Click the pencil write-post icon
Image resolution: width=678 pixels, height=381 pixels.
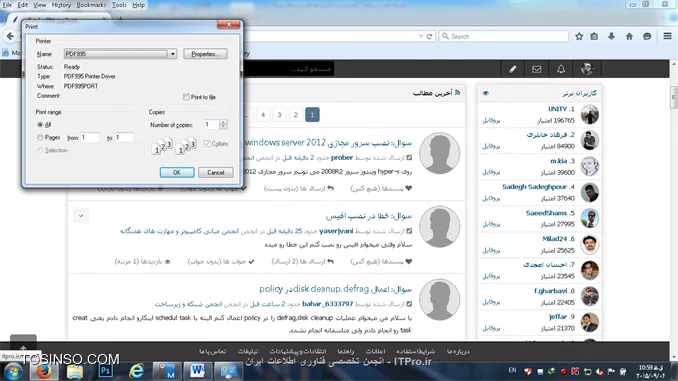512,69
